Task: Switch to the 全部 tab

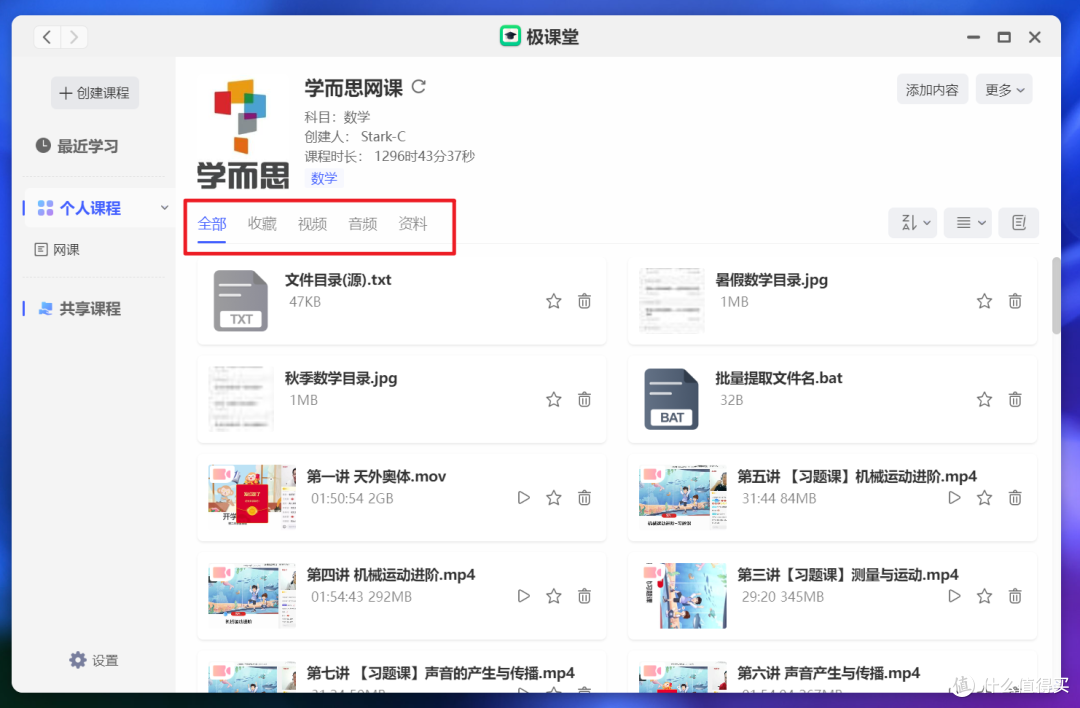Action: coord(211,224)
